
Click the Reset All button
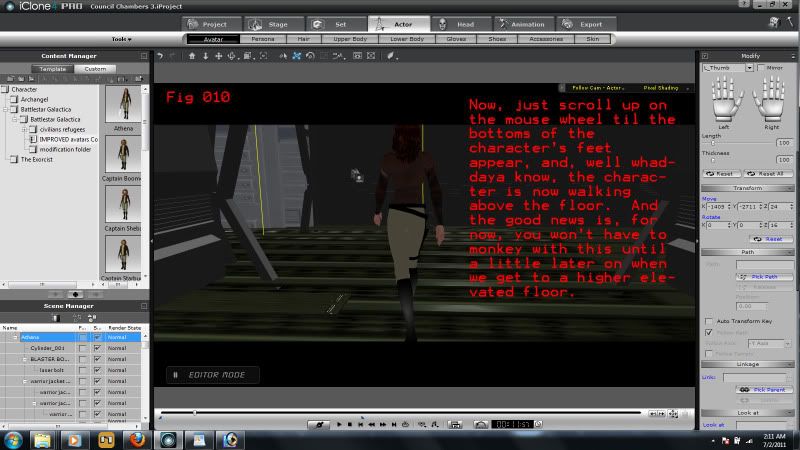click(768, 174)
